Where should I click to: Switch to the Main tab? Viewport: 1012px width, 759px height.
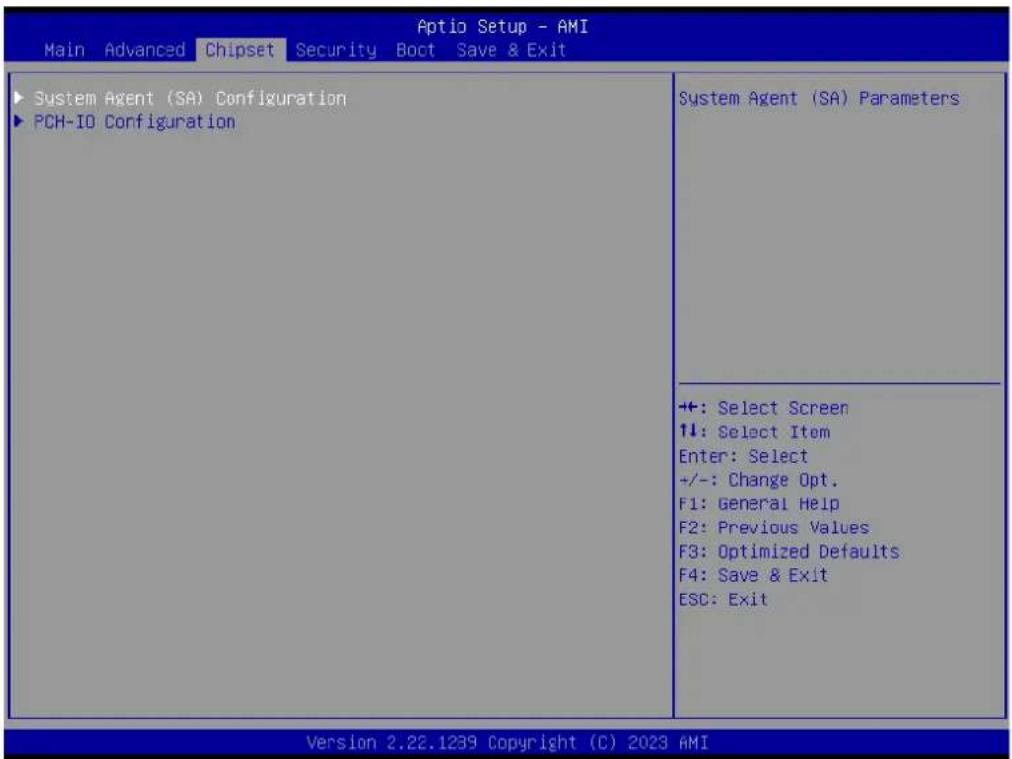point(65,50)
